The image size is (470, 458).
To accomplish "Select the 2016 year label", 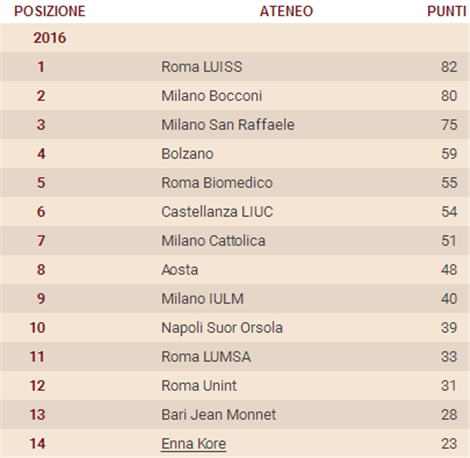I will pos(50,38).
